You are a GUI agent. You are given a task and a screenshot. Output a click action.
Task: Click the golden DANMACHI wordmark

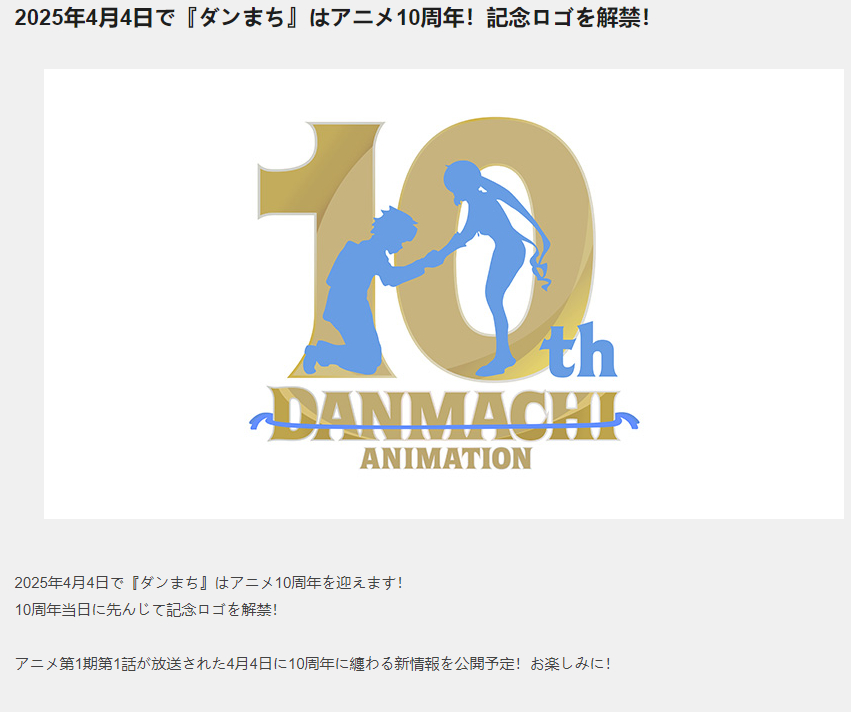(x=444, y=415)
